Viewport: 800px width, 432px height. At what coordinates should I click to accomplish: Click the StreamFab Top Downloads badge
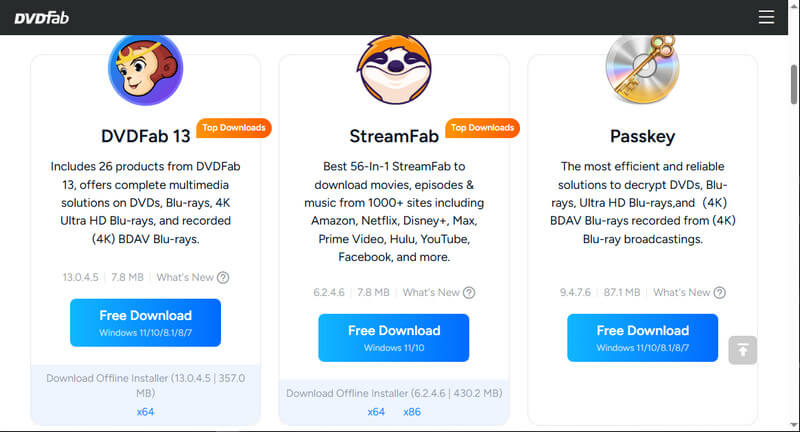(x=482, y=128)
